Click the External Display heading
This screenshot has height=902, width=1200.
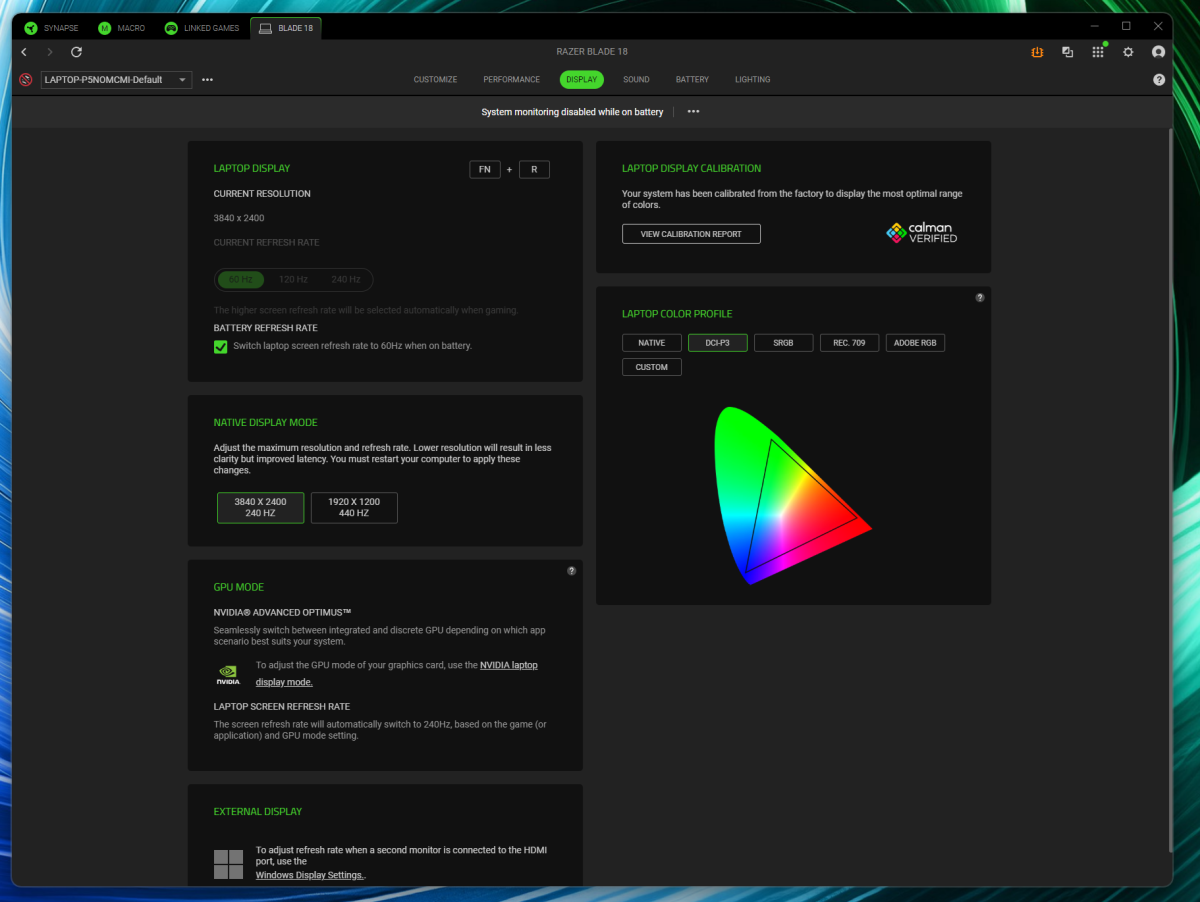258,812
